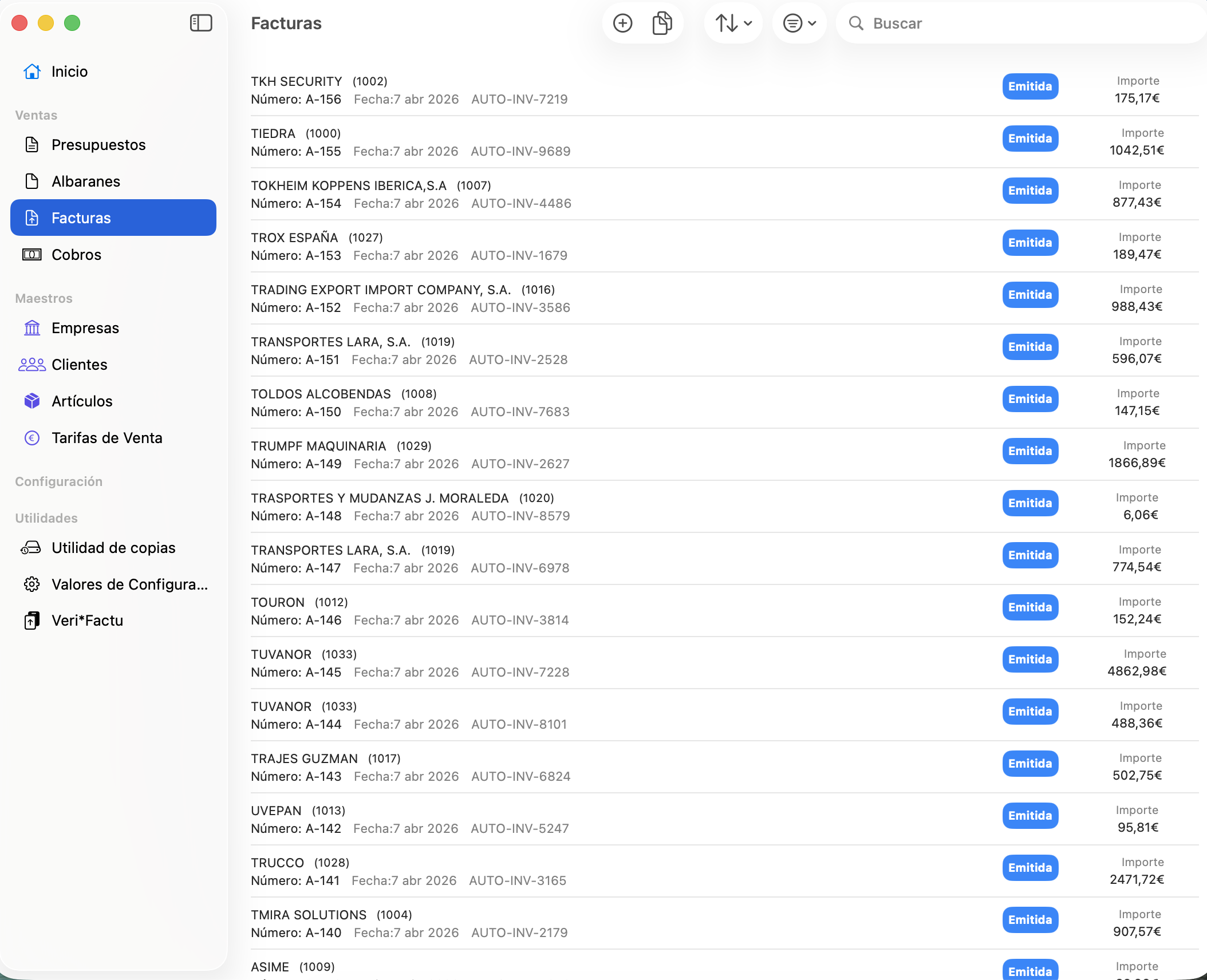1207x980 pixels.
Task: Click the Emitida badge on the TRUCCO invoice
Action: coord(1029,868)
